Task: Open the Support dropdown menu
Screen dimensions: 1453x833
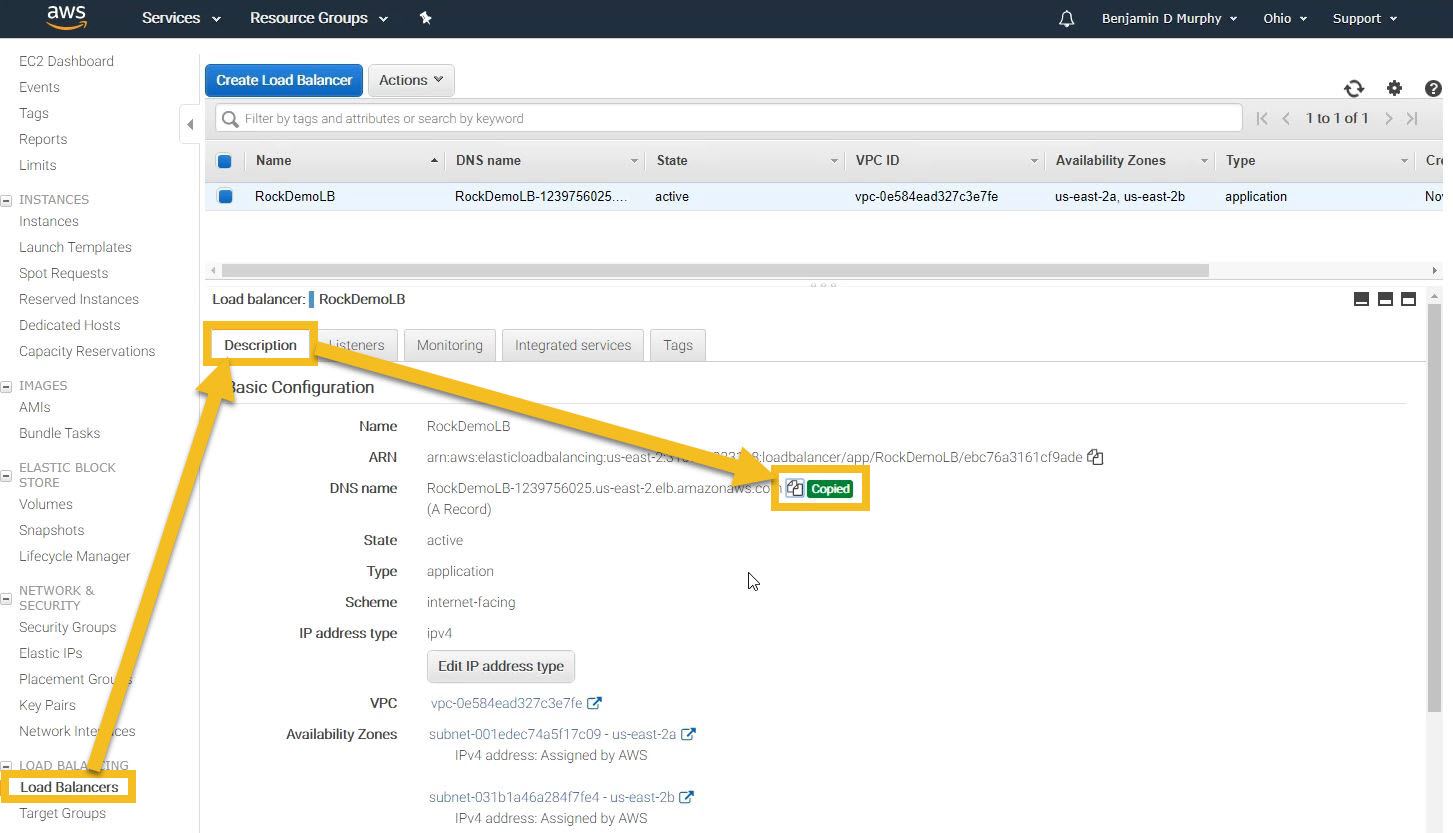Action: 1365,18
